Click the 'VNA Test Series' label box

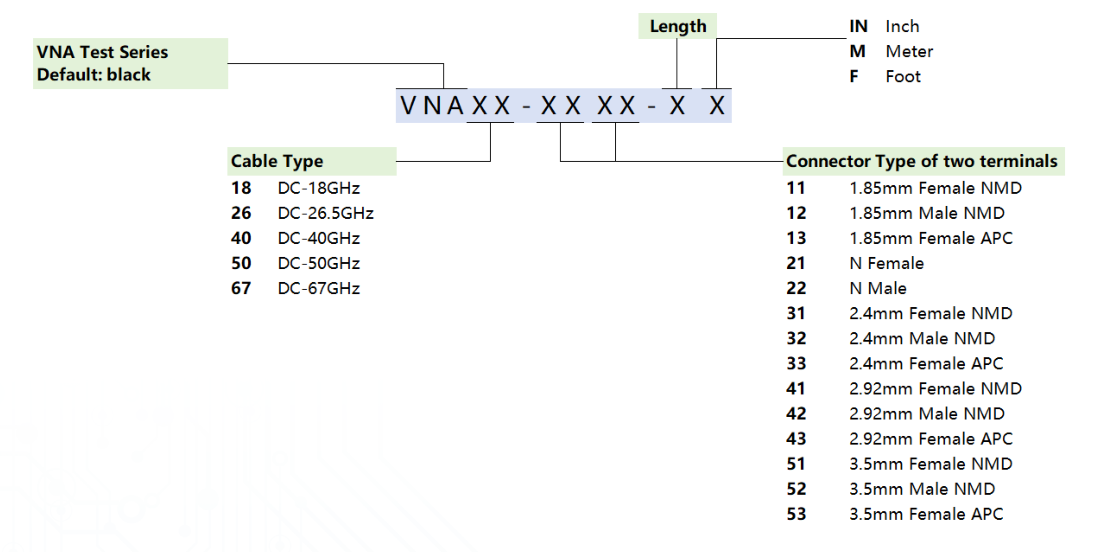(x=130, y=63)
